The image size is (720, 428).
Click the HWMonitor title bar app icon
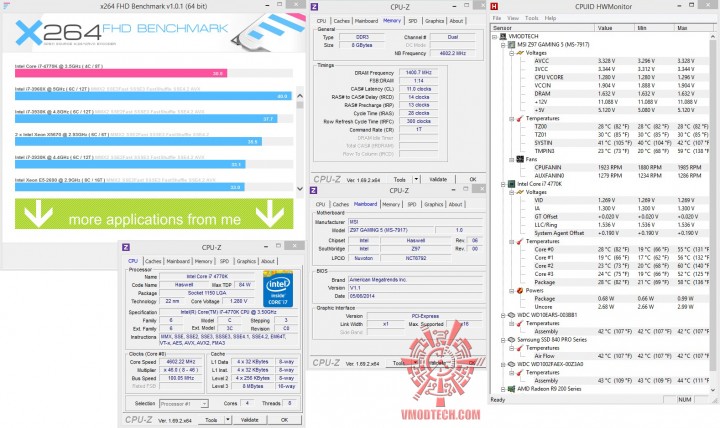494,6
